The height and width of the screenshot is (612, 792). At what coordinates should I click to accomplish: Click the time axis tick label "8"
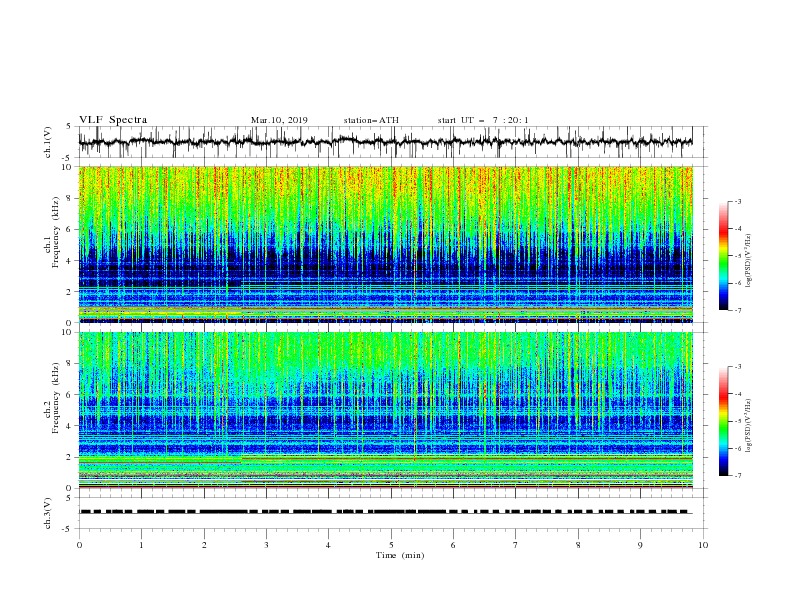click(x=578, y=545)
